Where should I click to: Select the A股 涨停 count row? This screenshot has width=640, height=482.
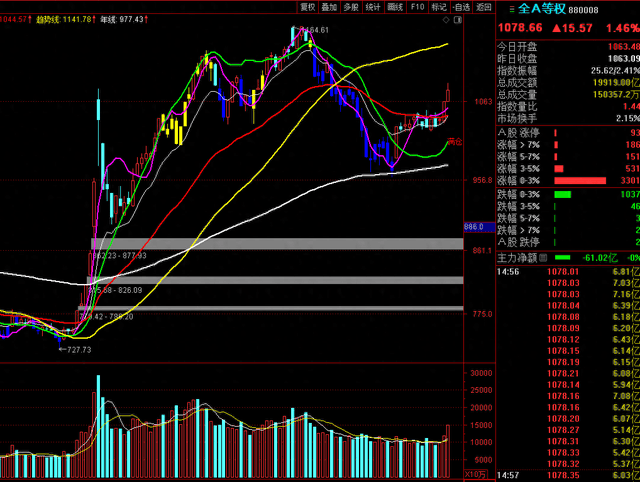click(568, 133)
